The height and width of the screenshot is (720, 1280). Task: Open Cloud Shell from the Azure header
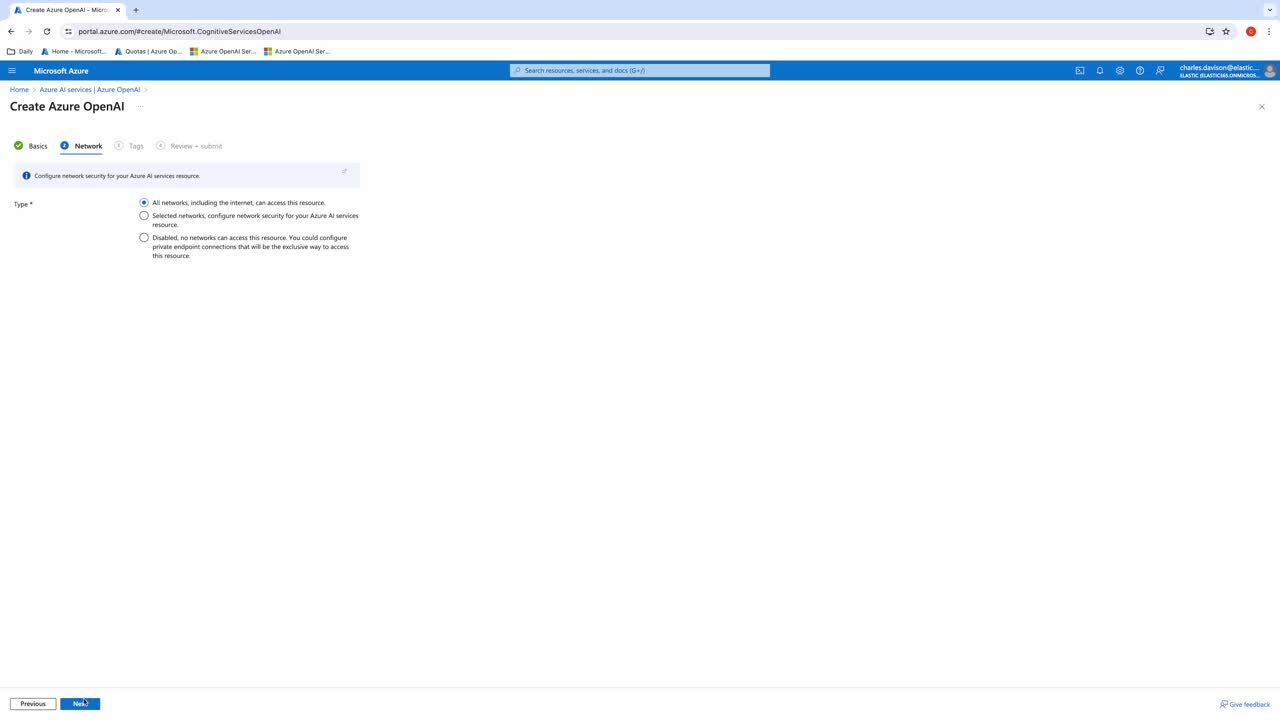click(1080, 71)
